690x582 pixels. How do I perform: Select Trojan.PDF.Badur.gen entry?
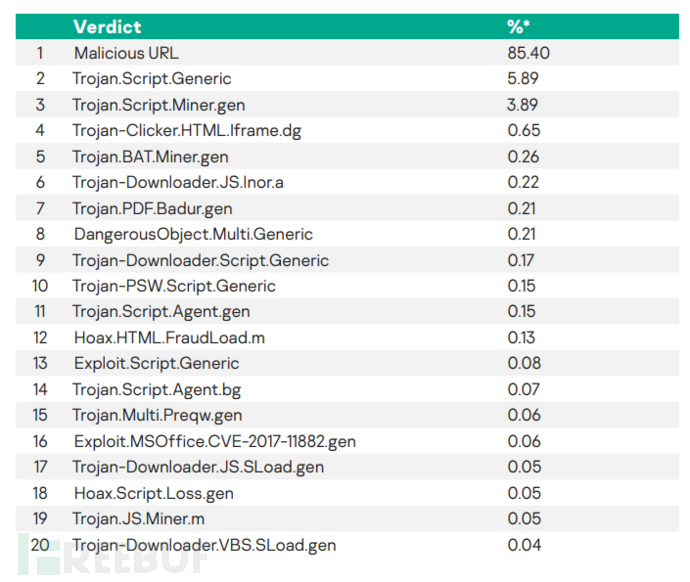click(x=152, y=208)
